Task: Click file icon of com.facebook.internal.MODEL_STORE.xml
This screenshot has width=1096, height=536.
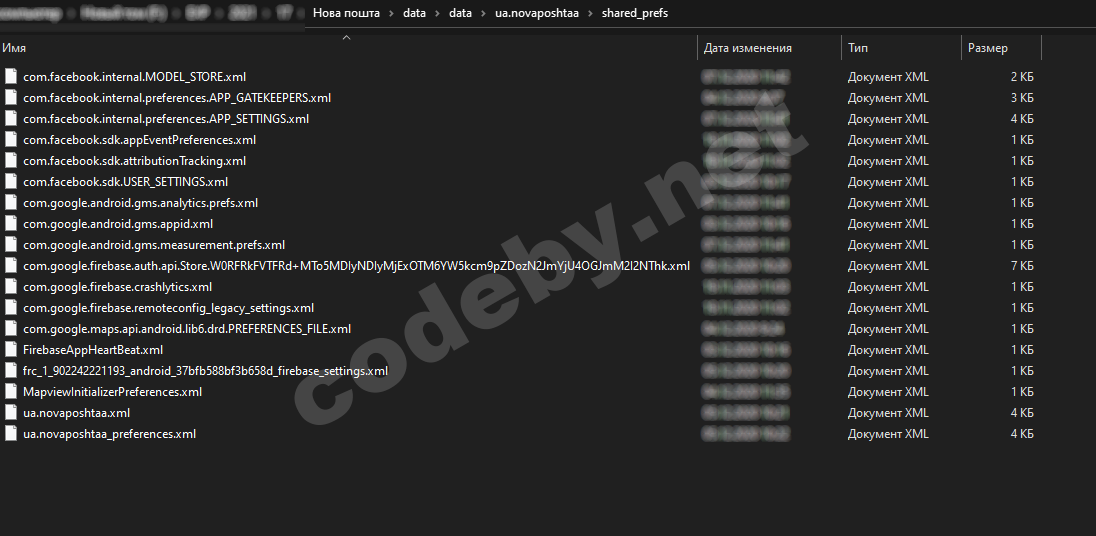Action: [10, 77]
